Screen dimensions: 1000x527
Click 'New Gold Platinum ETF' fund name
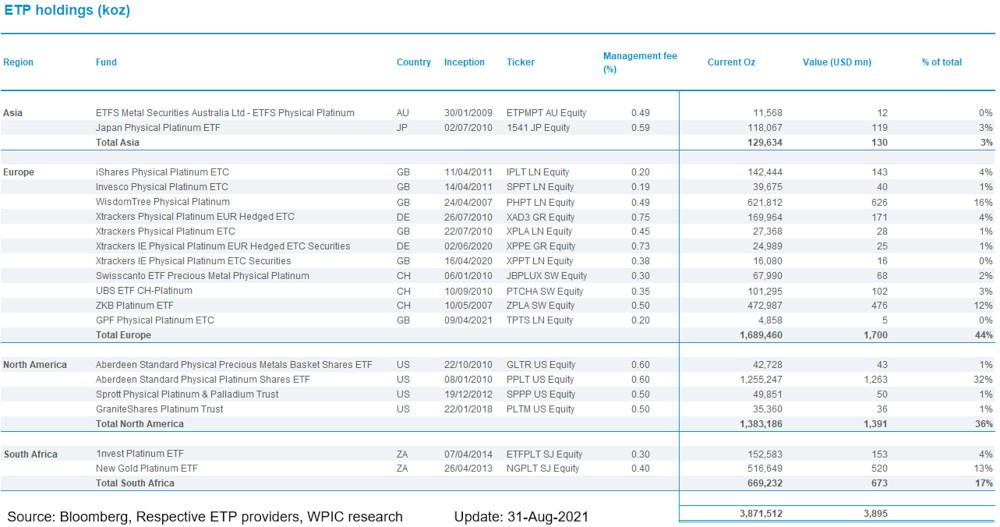point(146,468)
